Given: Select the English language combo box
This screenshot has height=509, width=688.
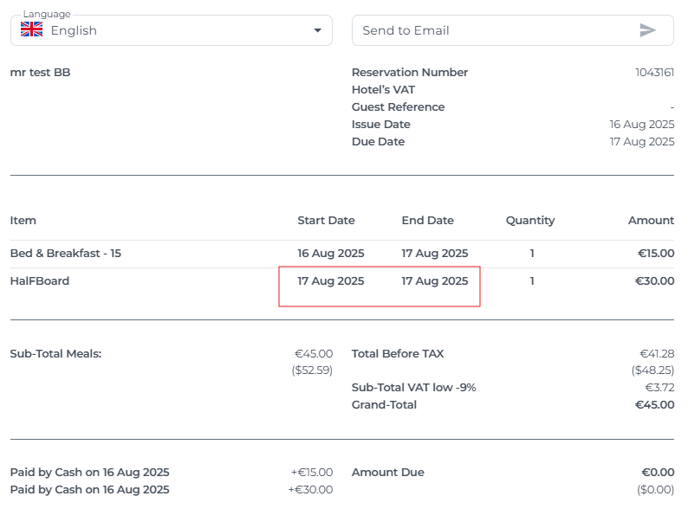Looking at the screenshot, I should [x=172, y=30].
